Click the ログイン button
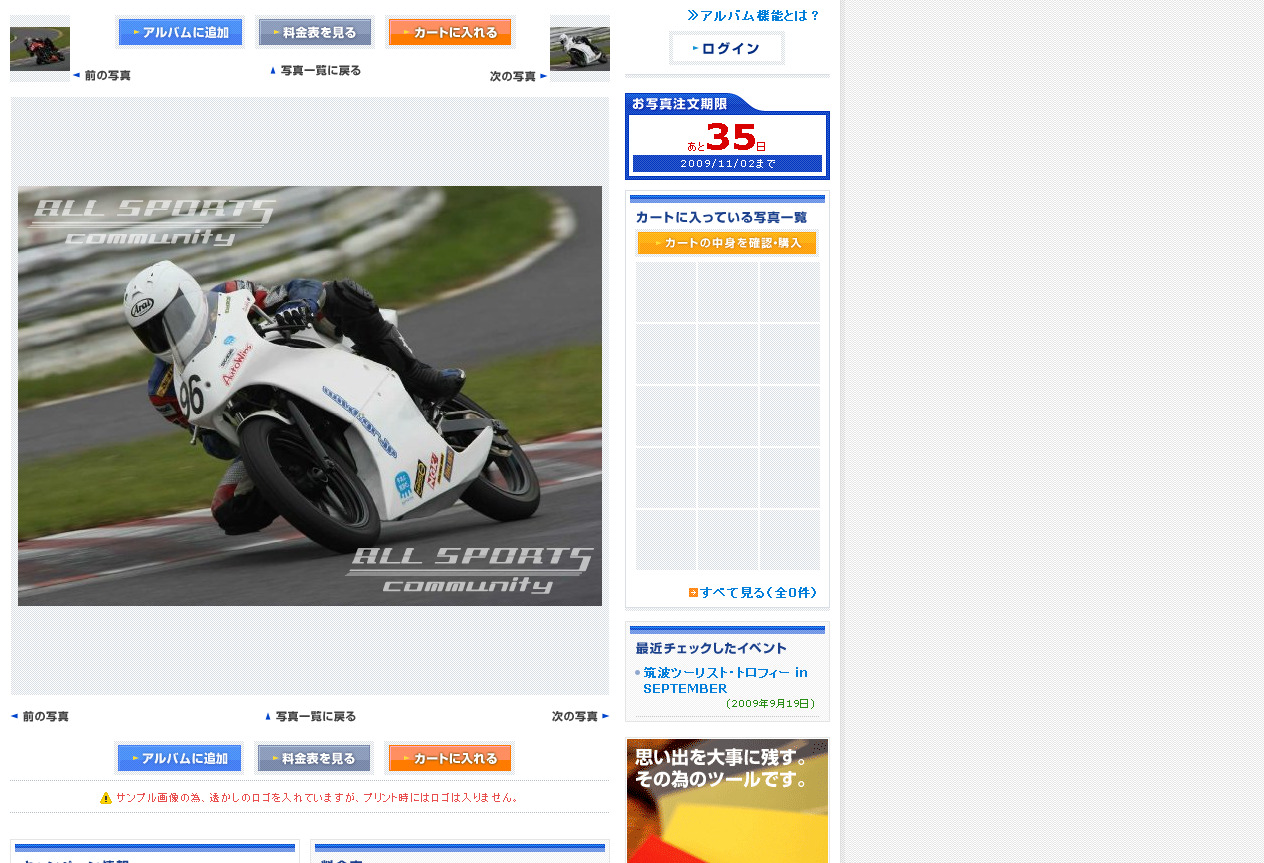Viewport: 1264px width, 863px height. point(727,48)
